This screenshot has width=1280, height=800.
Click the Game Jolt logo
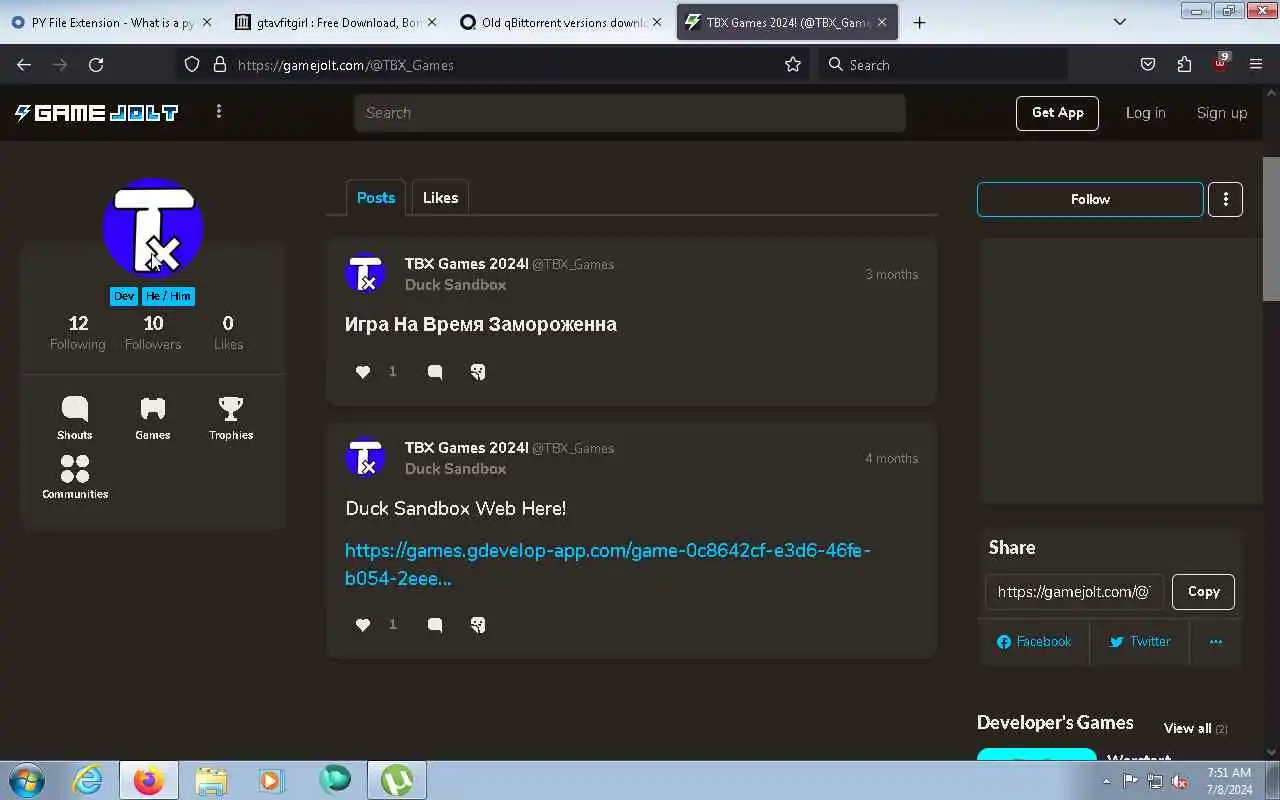[96, 113]
